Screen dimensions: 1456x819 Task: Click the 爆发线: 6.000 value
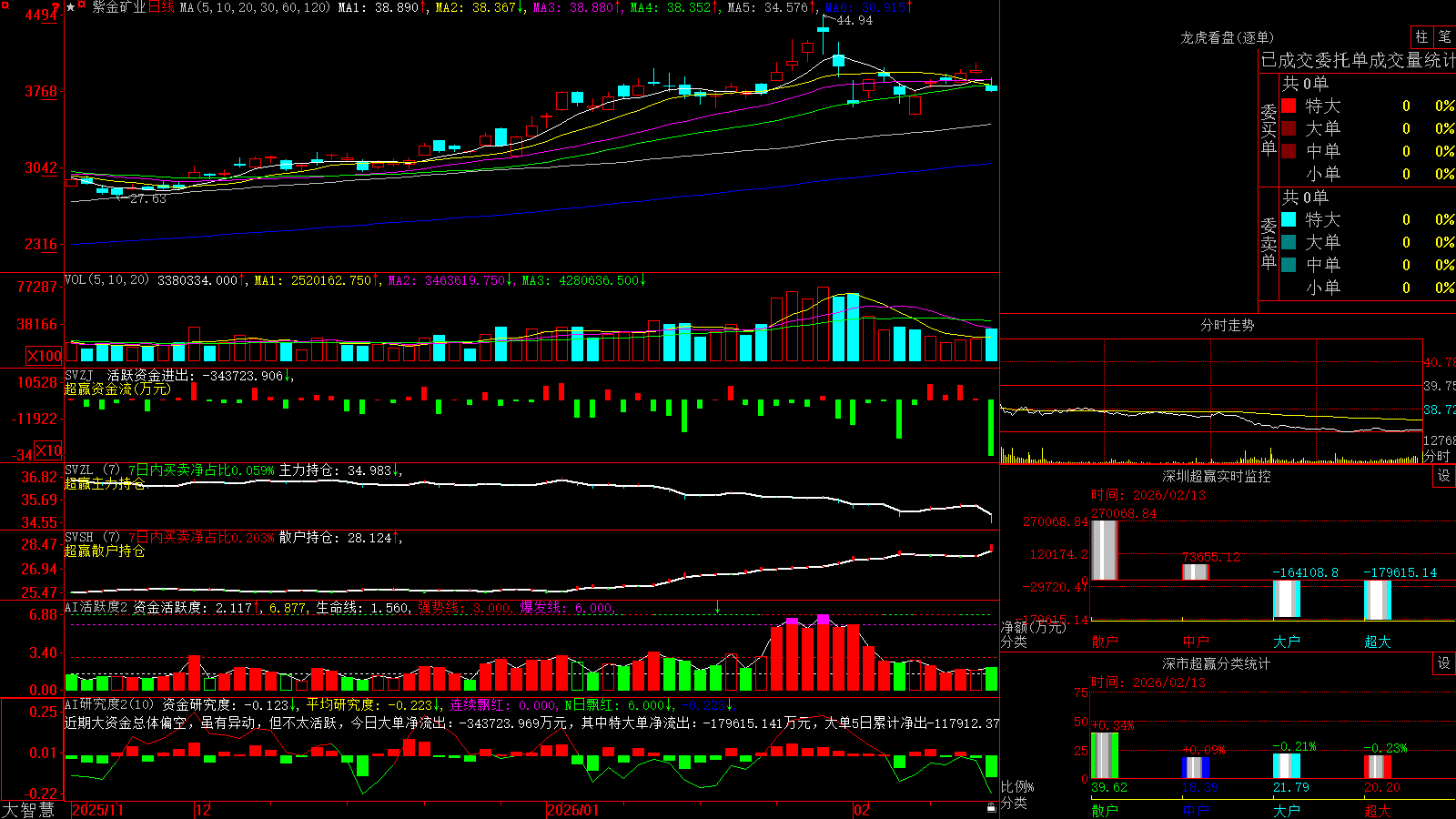coord(566,607)
